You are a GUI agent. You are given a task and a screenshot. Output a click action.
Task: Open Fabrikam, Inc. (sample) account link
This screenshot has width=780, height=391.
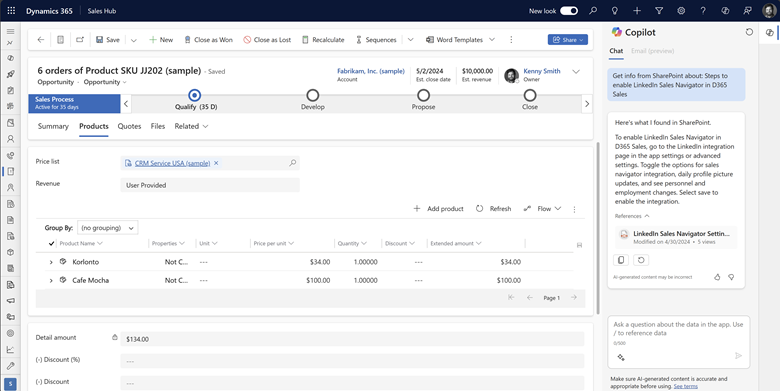tap(371, 71)
